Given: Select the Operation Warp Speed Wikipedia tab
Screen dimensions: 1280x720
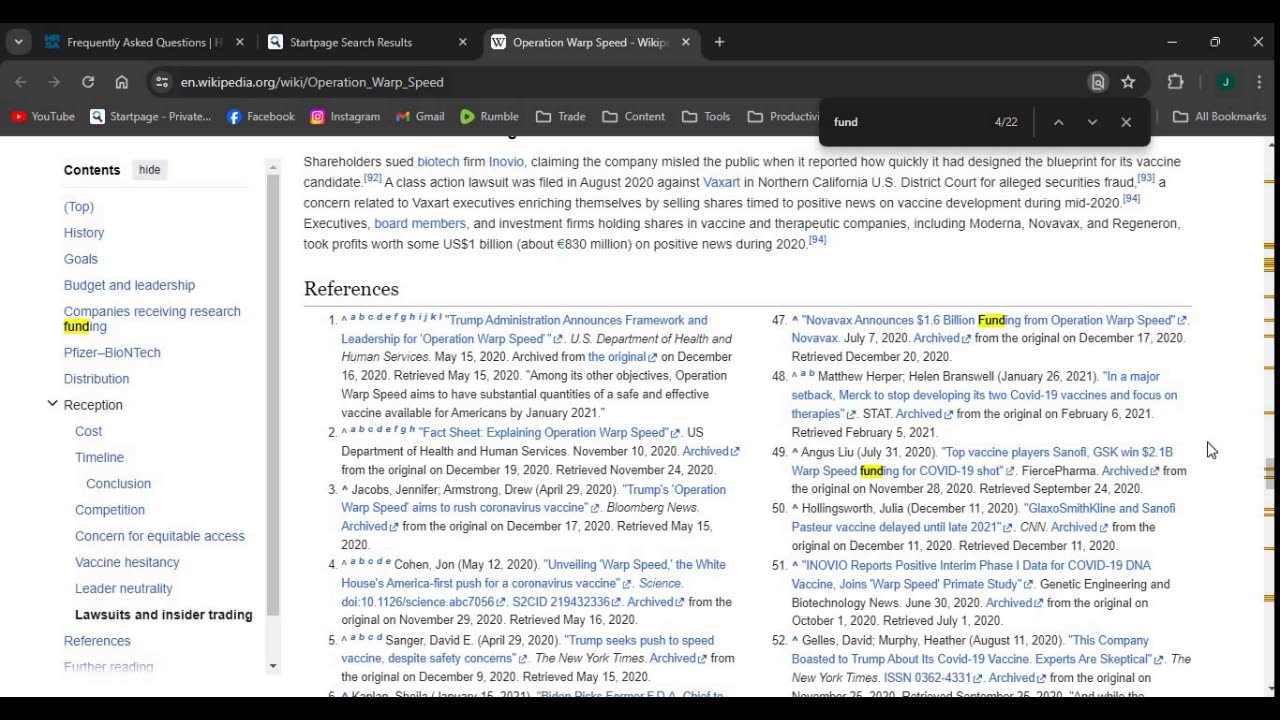Looking at the screenshot, I should (590, 42).
